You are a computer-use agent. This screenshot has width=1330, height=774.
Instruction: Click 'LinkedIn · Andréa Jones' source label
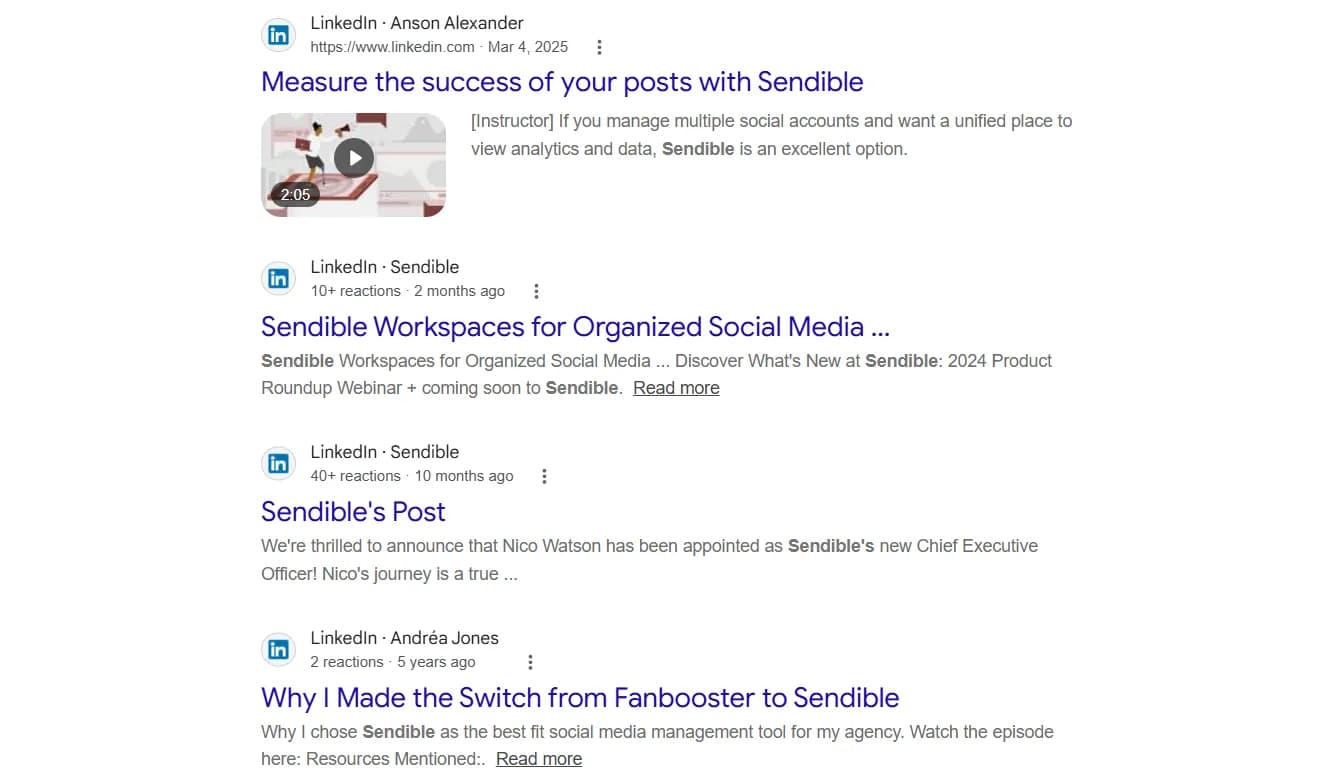tap(404, 638)
